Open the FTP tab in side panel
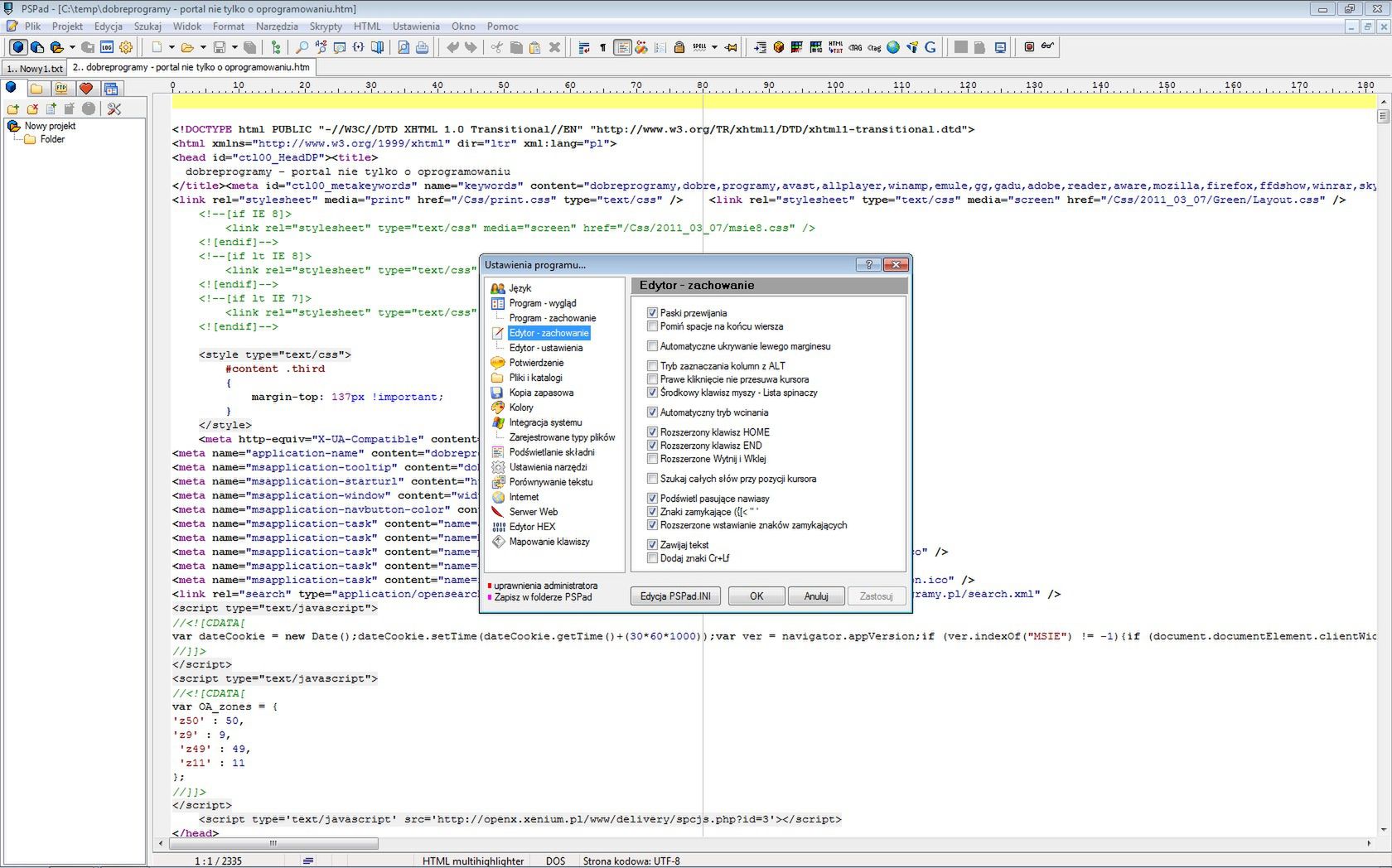Screen dimensions: 1392x868 61,89
